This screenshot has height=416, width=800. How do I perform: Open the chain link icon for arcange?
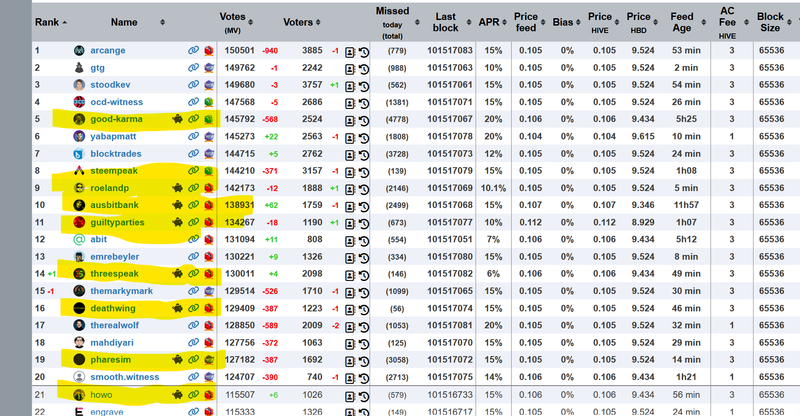point(193,50)
